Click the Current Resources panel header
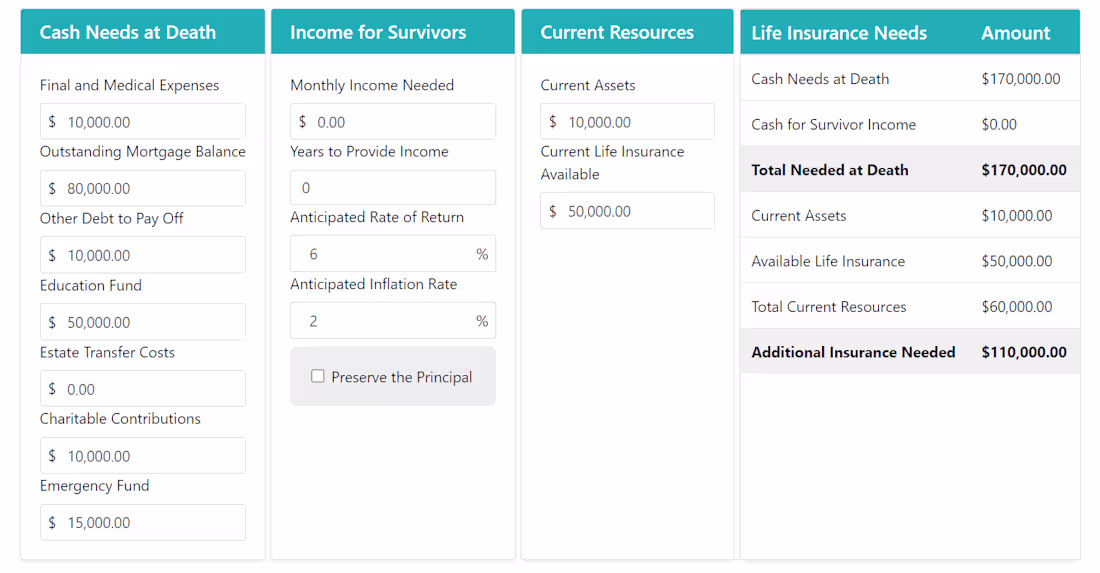This screenshot has width=1100, height=573. click(627, 32)
